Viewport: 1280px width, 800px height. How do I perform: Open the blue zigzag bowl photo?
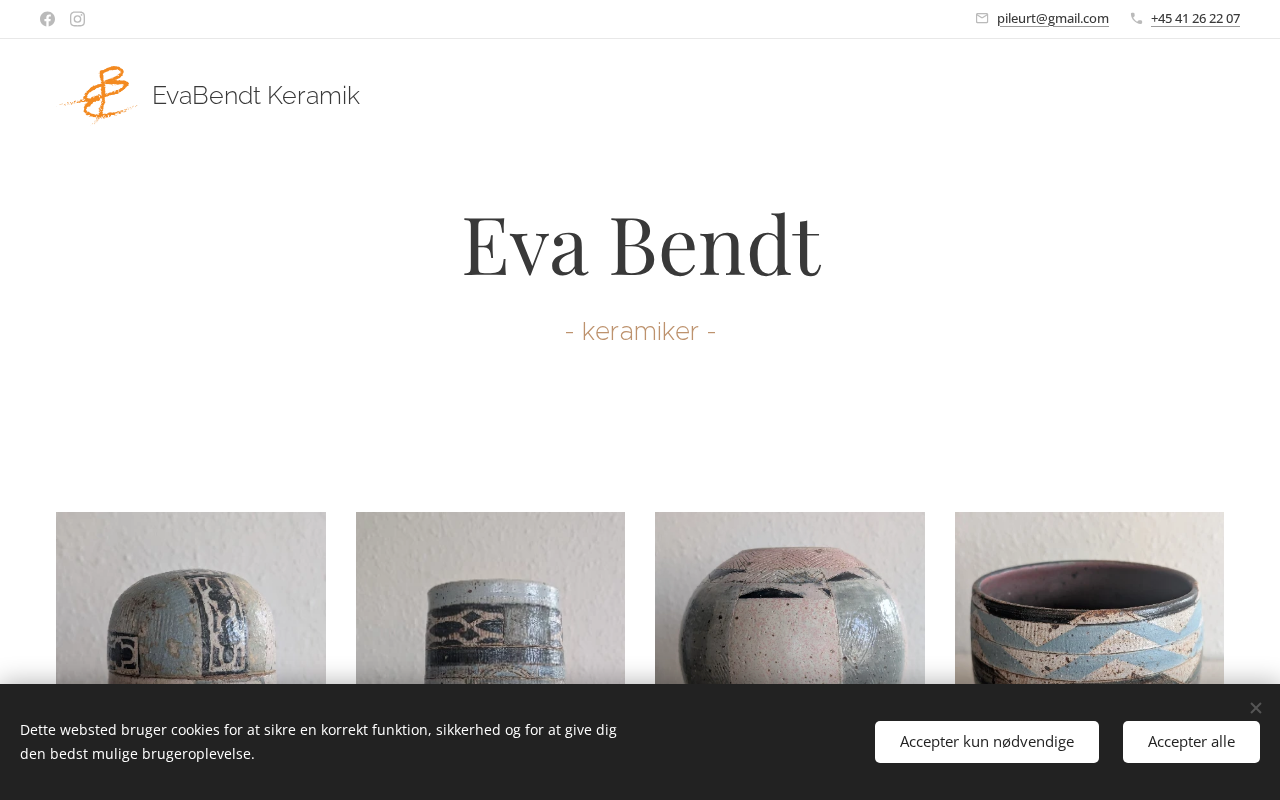tap(1089, 598)
